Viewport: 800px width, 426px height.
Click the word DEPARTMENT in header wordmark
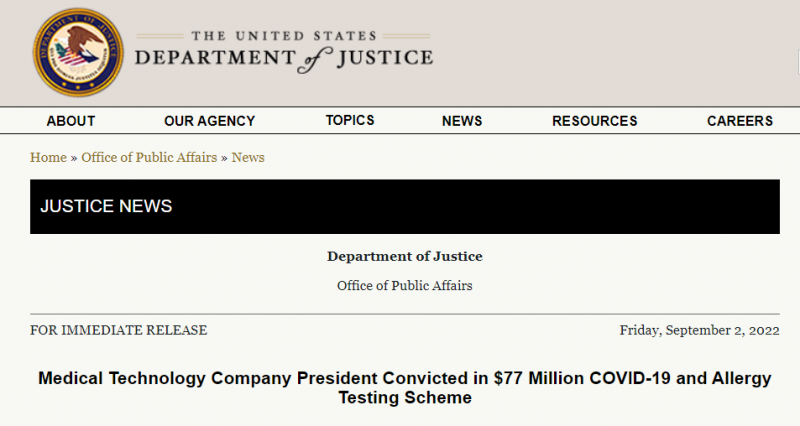tap(215, 58)
